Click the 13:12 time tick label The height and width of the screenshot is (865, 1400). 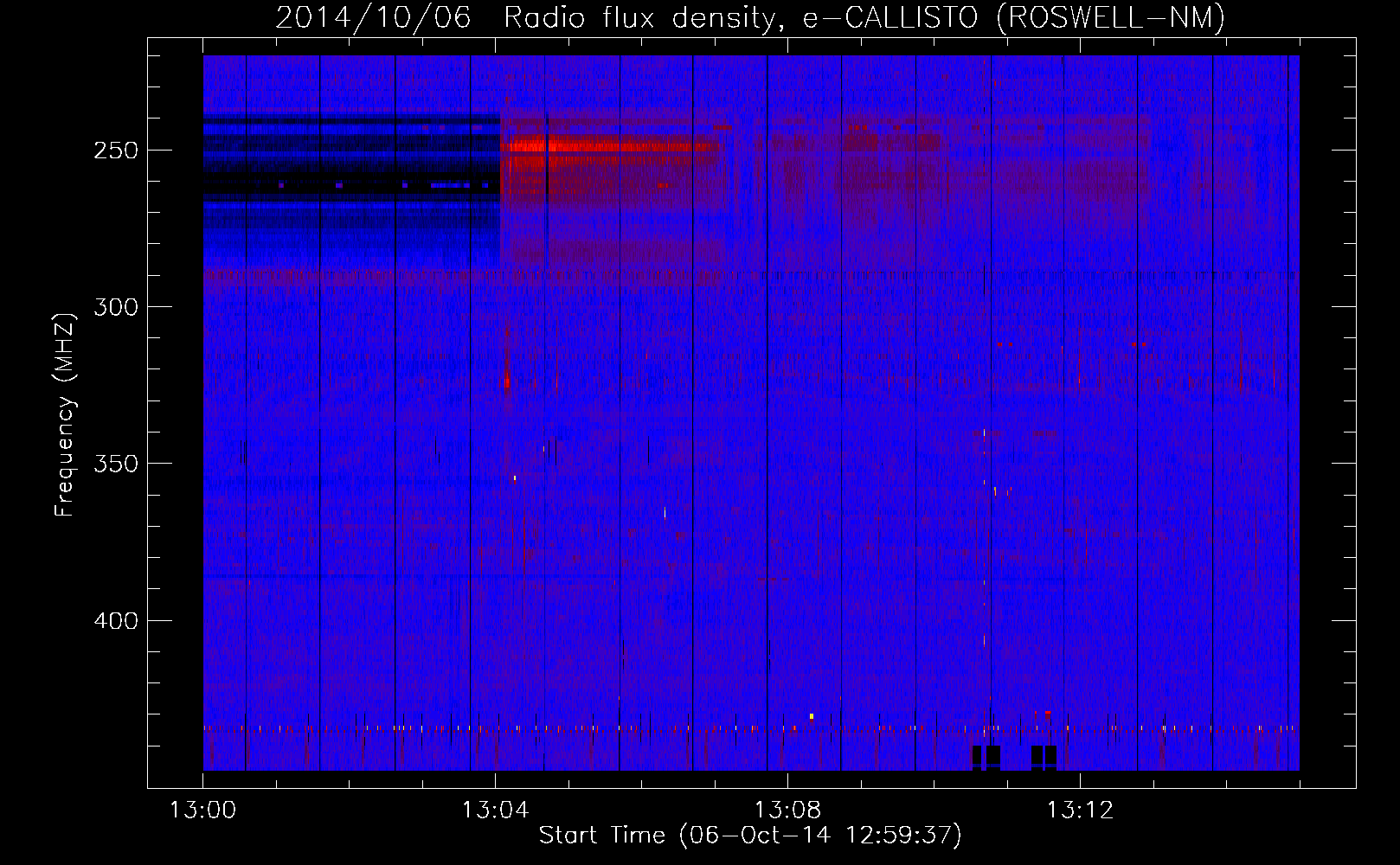click(1080, 811)
